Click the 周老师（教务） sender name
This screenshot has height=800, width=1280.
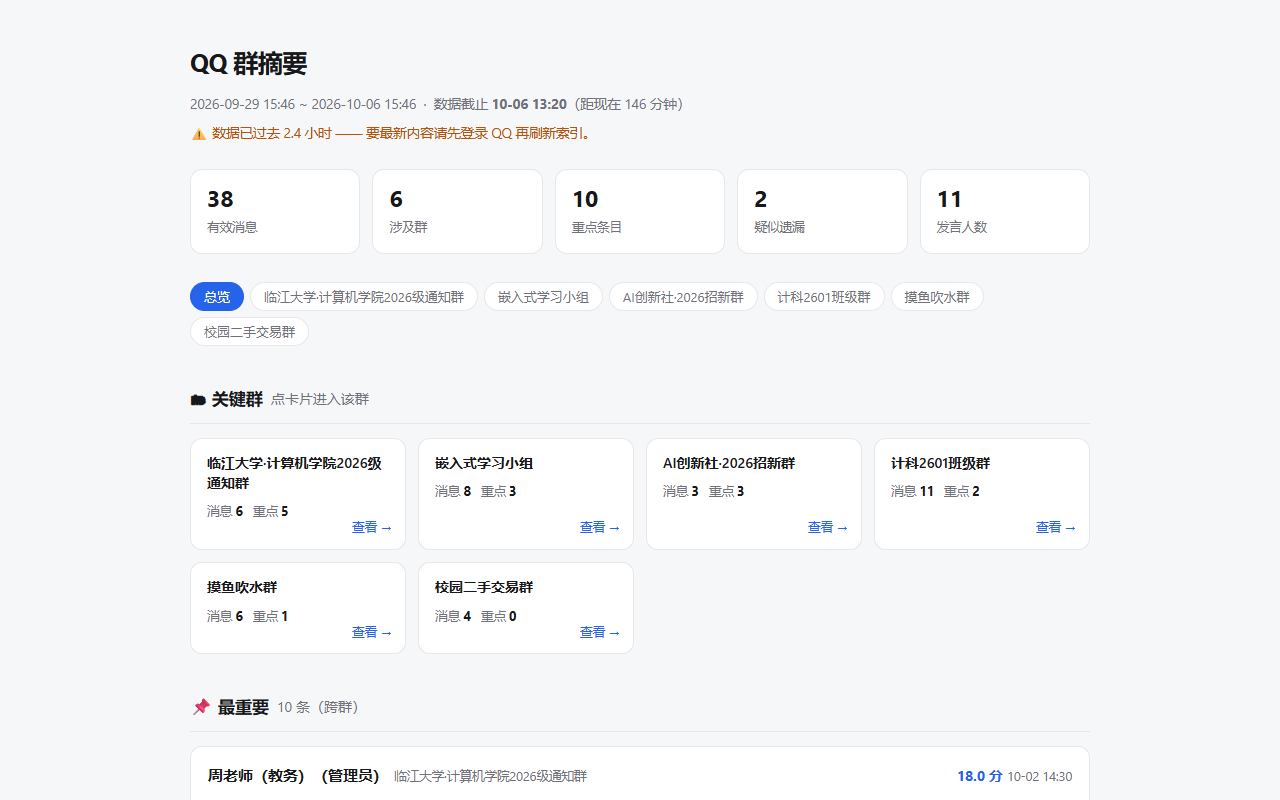click(256, 776)
